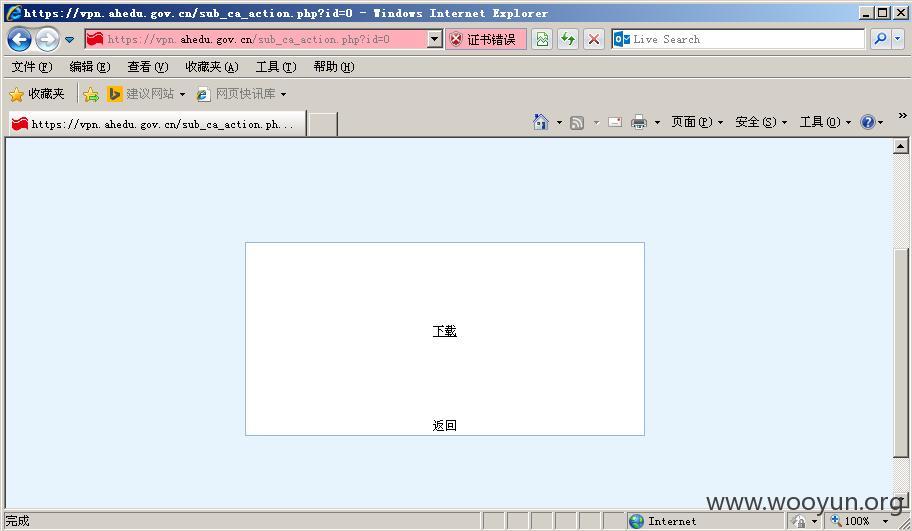912x531 pixels.
Task: Click the Read Mail envelope icon
Action: pyautogui.click(x=615, y=122)
